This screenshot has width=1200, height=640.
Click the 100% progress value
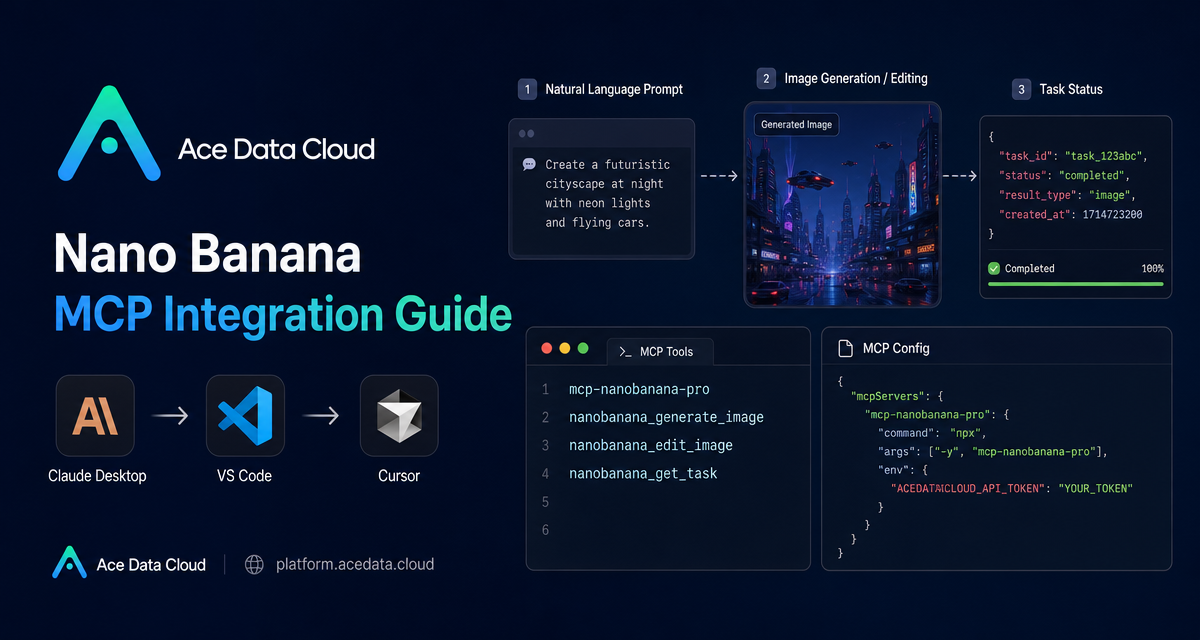pyautogui.click(x=1152, y=268)
